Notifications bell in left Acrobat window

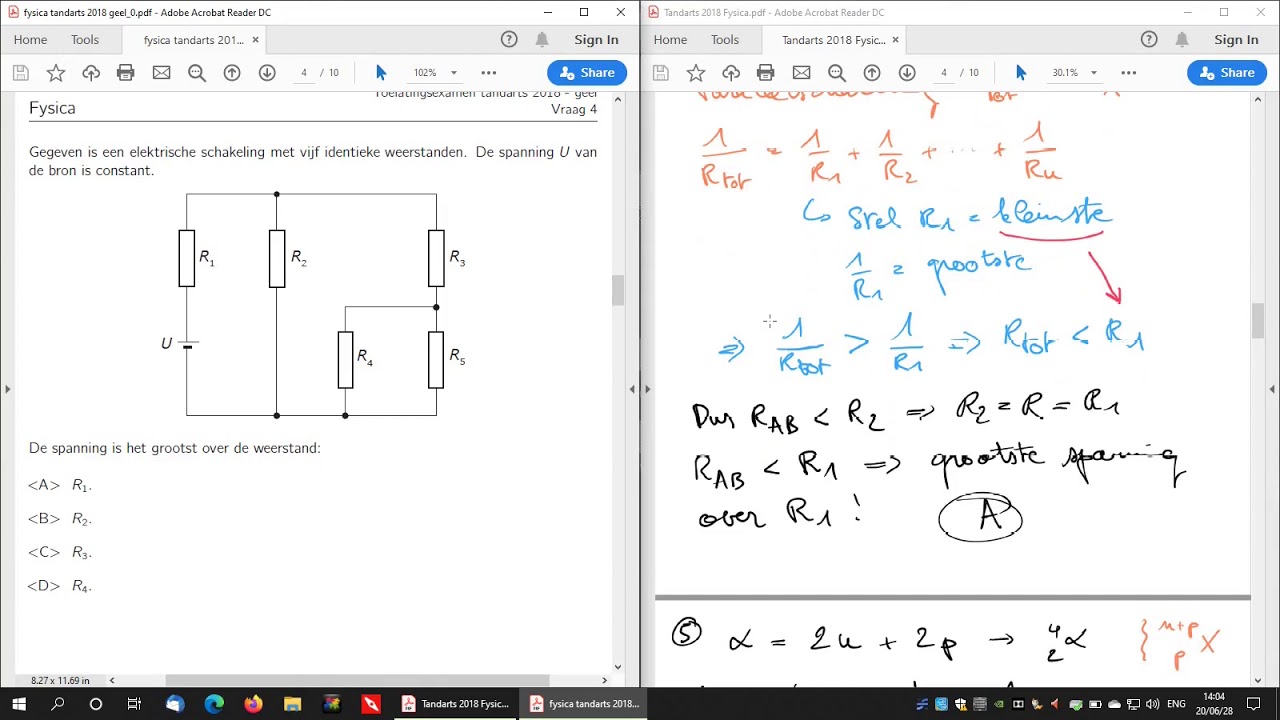tap(542, 40)
